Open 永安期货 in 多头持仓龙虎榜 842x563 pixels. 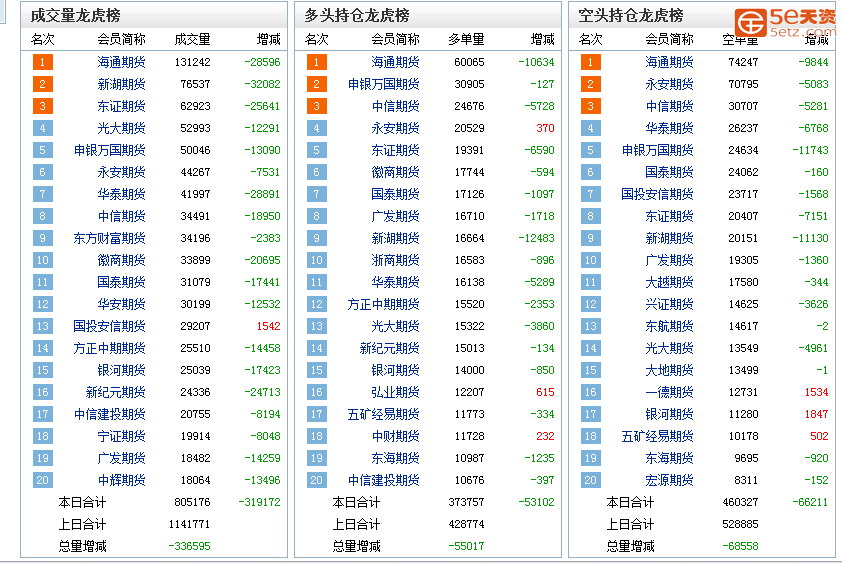tap(395, 128)
